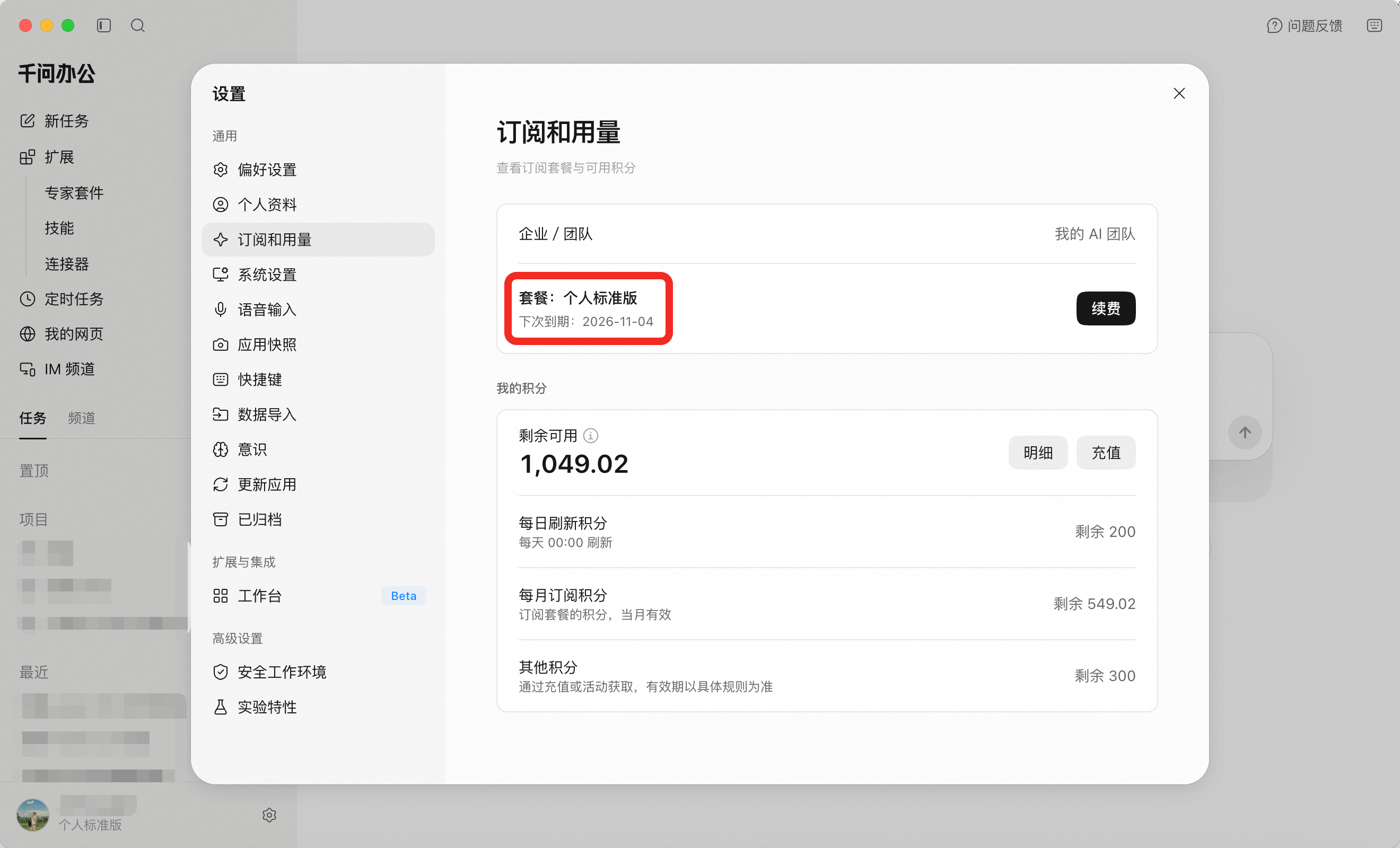This screenshot has height=848, width=1400.
Task: Open 实验特性 settings
Action: click(x=318, y=707)
